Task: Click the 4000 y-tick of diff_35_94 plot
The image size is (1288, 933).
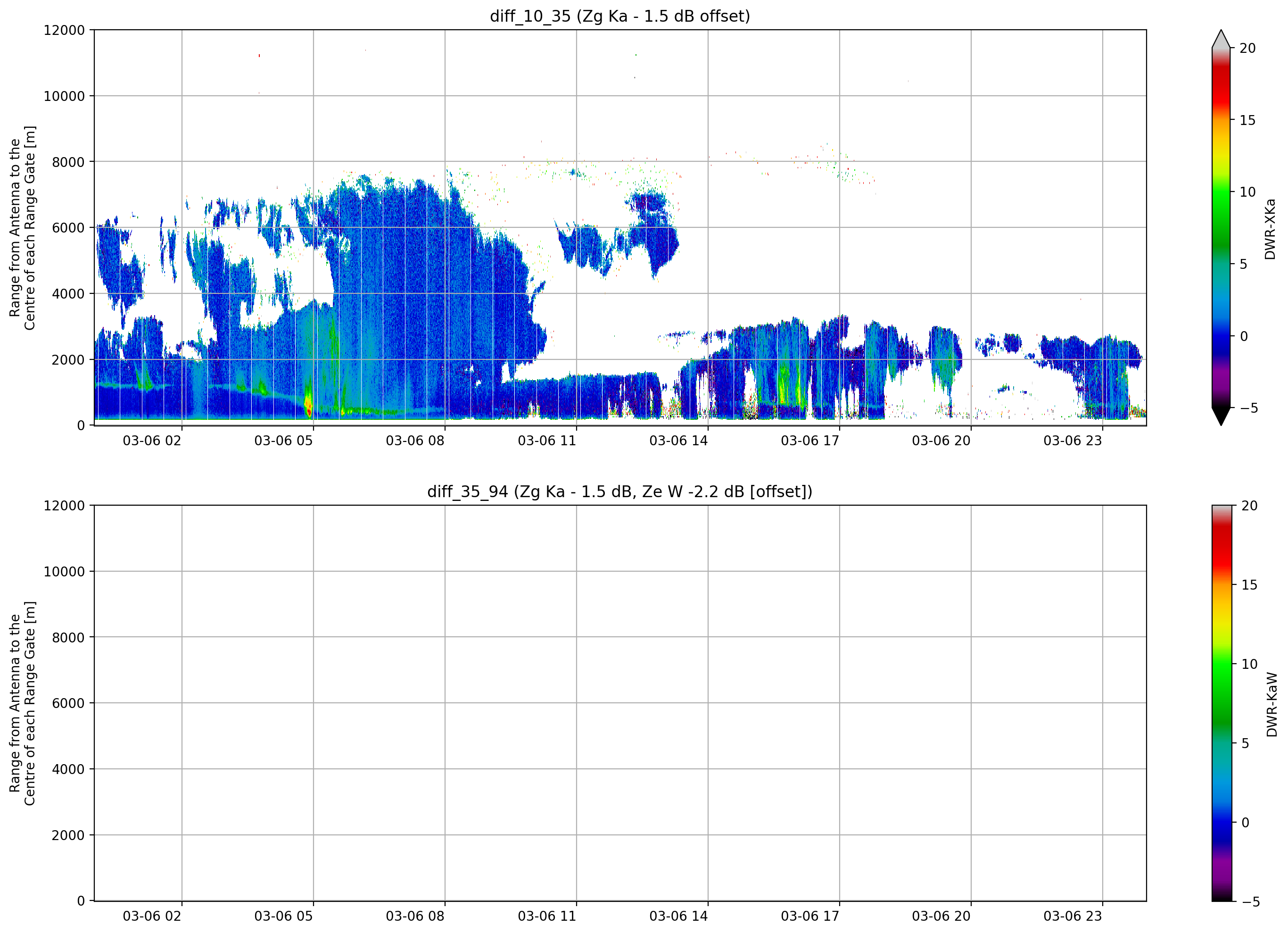Action: tap(68, 769)
